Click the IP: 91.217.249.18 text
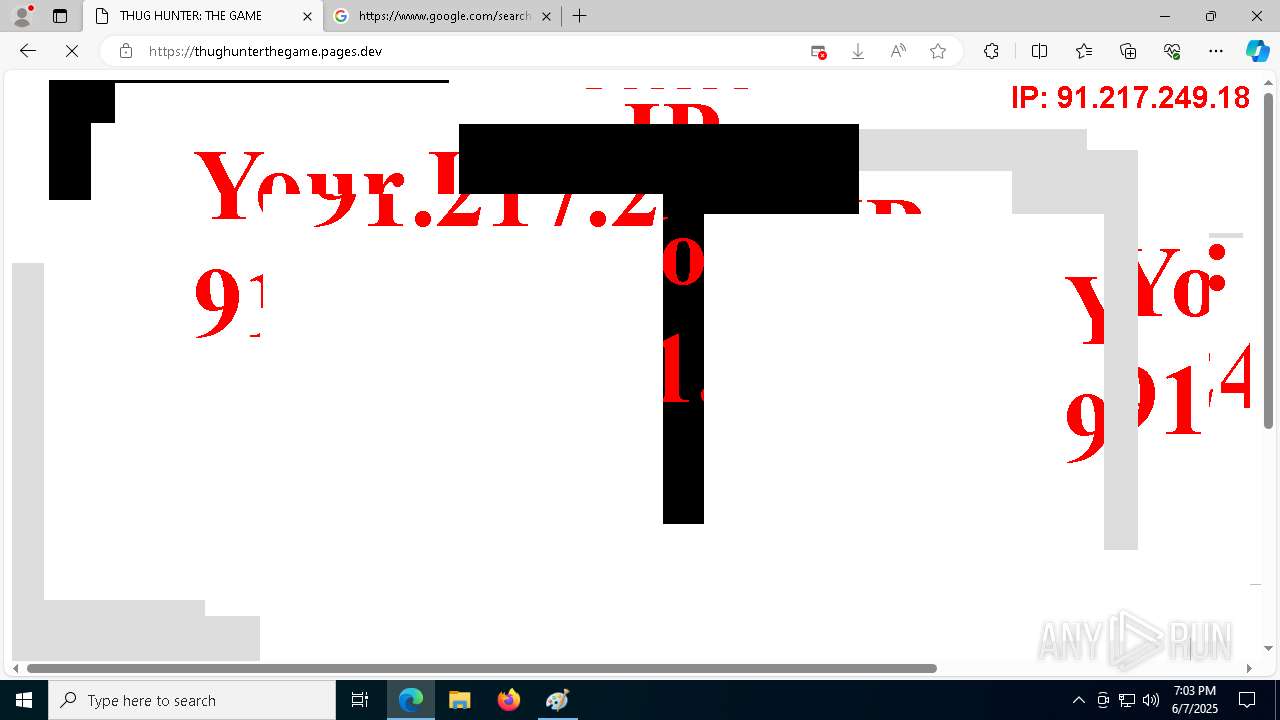Image resolution: width=1280 pixels, height=720 pixels. pos(1130,97)
